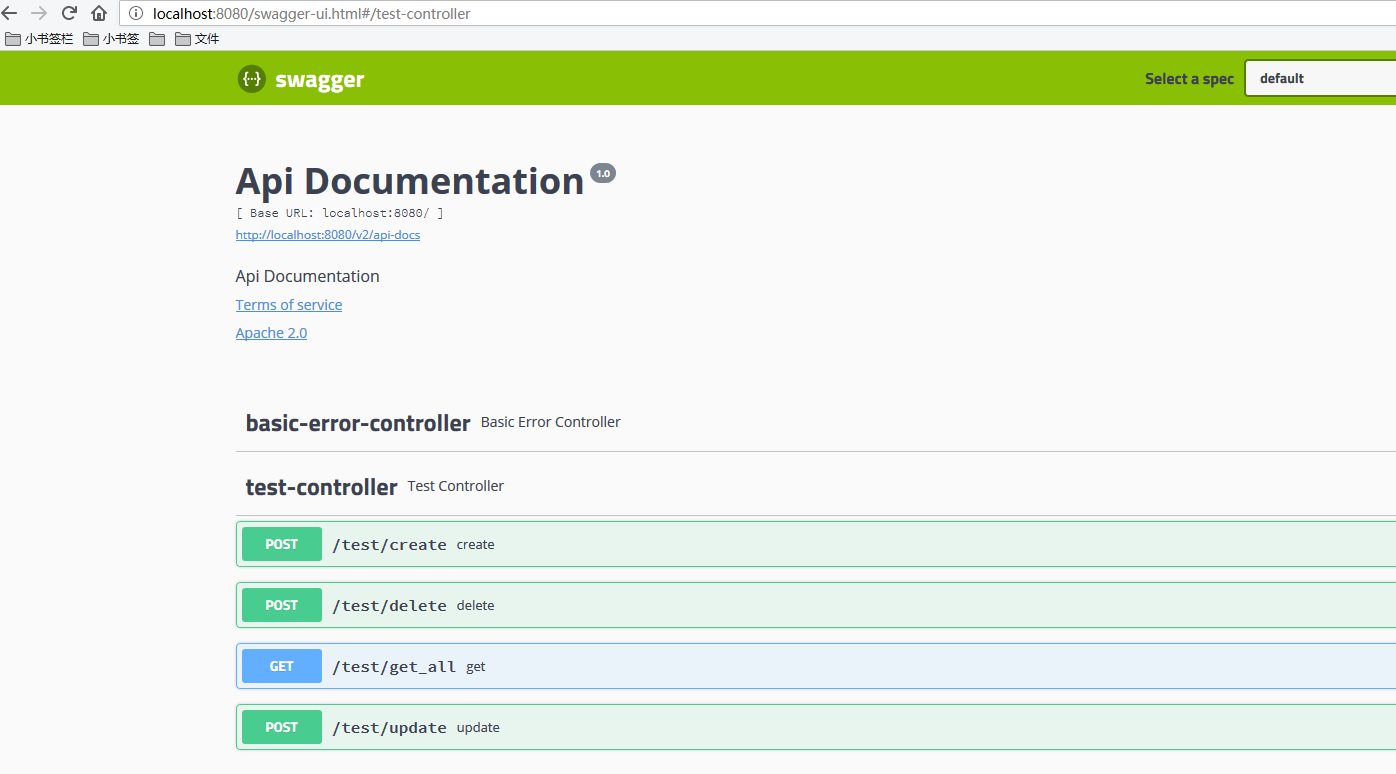The image size is (1396, 774).
Task: Click the site info icon in address bar
Action: (x=136, y=14)
